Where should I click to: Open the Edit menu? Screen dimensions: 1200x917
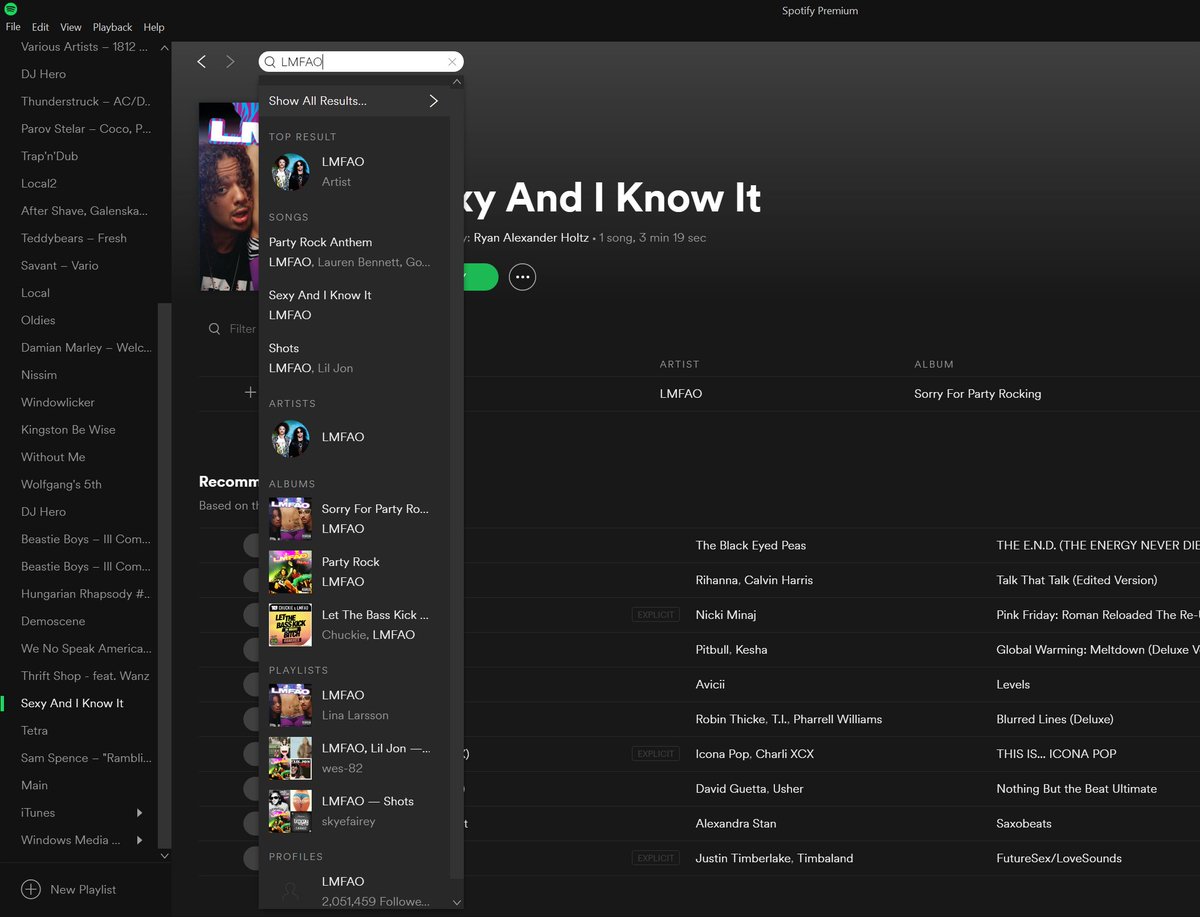pos(40,27)
